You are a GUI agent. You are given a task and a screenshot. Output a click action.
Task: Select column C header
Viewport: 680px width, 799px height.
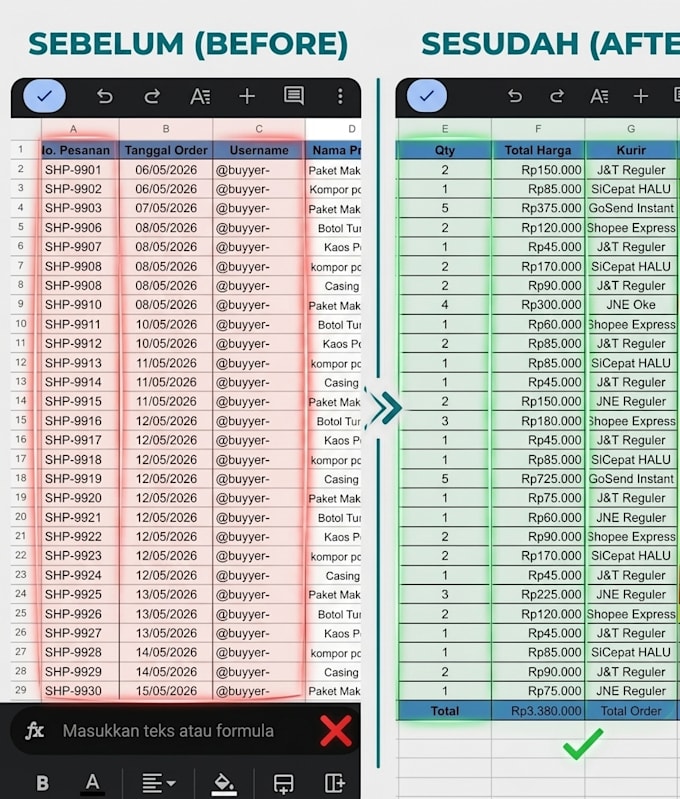tap(259, 129)
